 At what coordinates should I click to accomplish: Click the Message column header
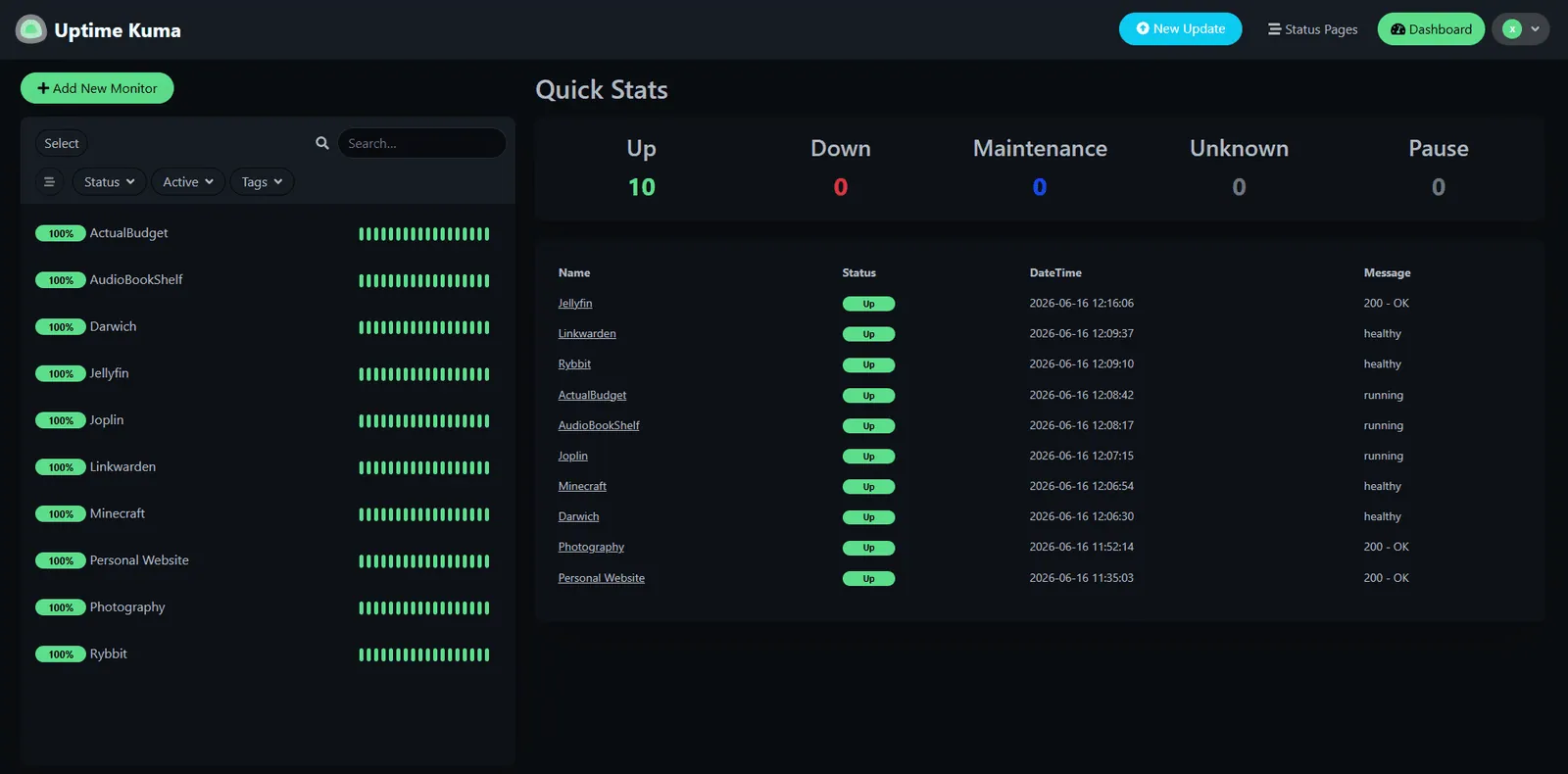(1387, 272)
